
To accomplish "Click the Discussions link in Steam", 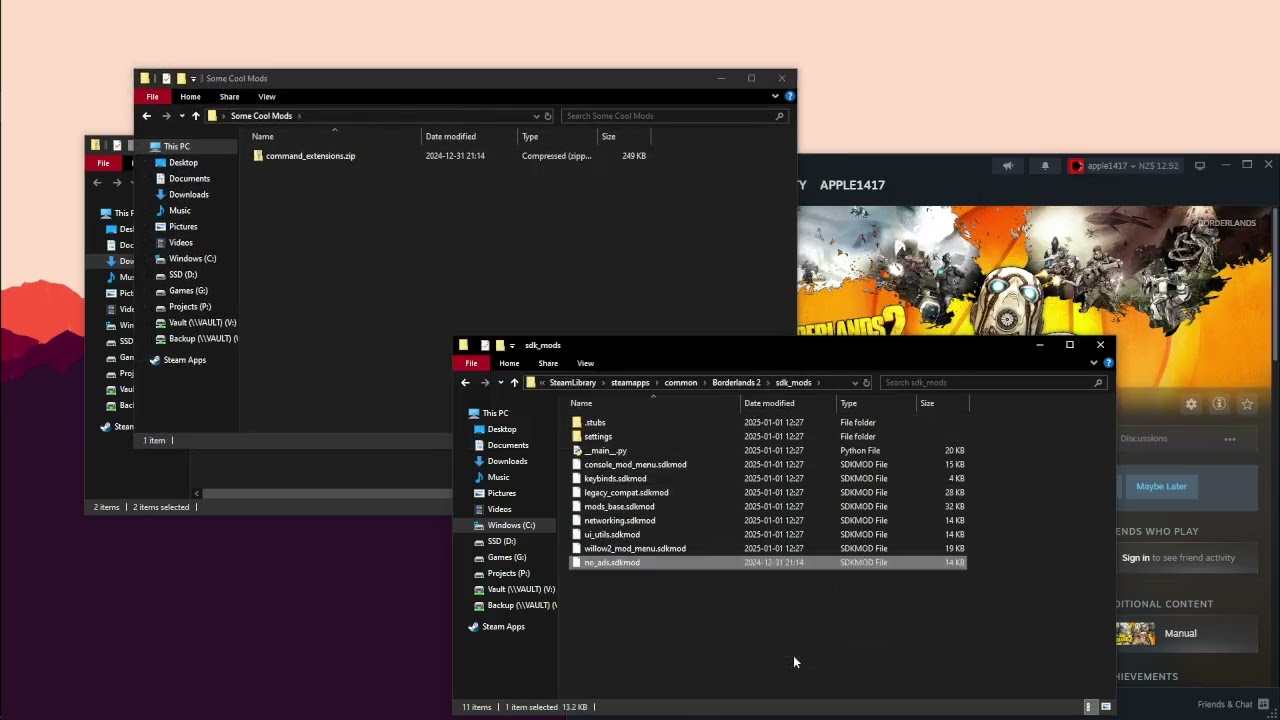I will coord(1143,438).
